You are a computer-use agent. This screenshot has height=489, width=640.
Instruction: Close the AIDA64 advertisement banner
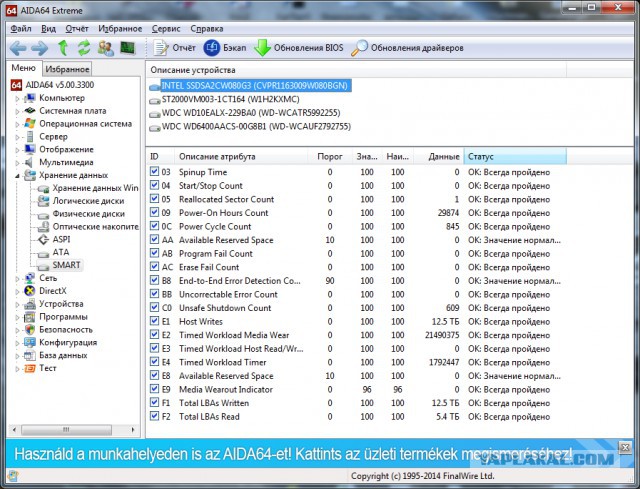point(624,448)
